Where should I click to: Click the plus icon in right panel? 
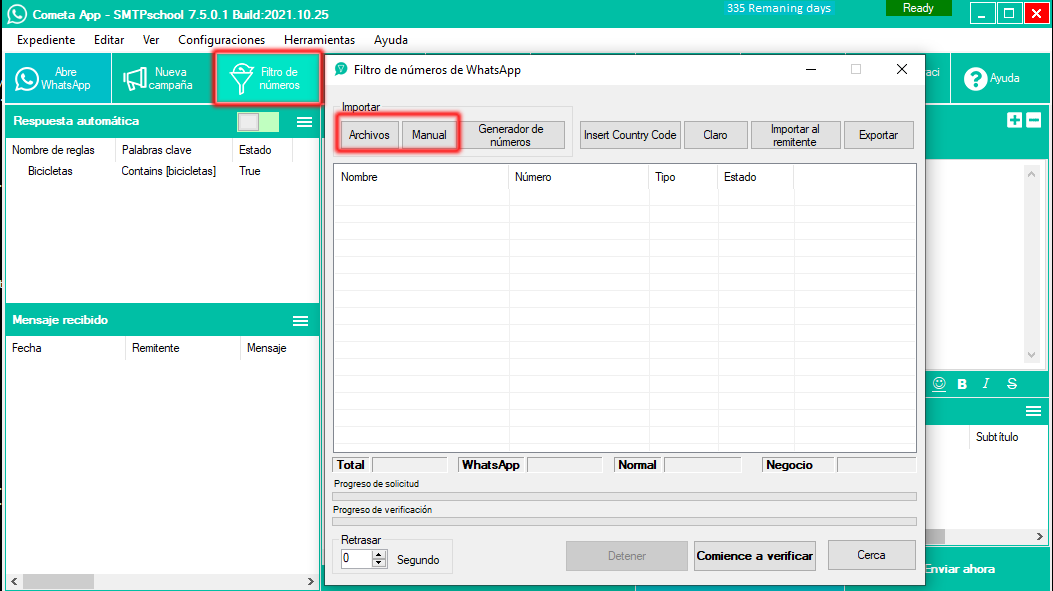(1014, 120)
